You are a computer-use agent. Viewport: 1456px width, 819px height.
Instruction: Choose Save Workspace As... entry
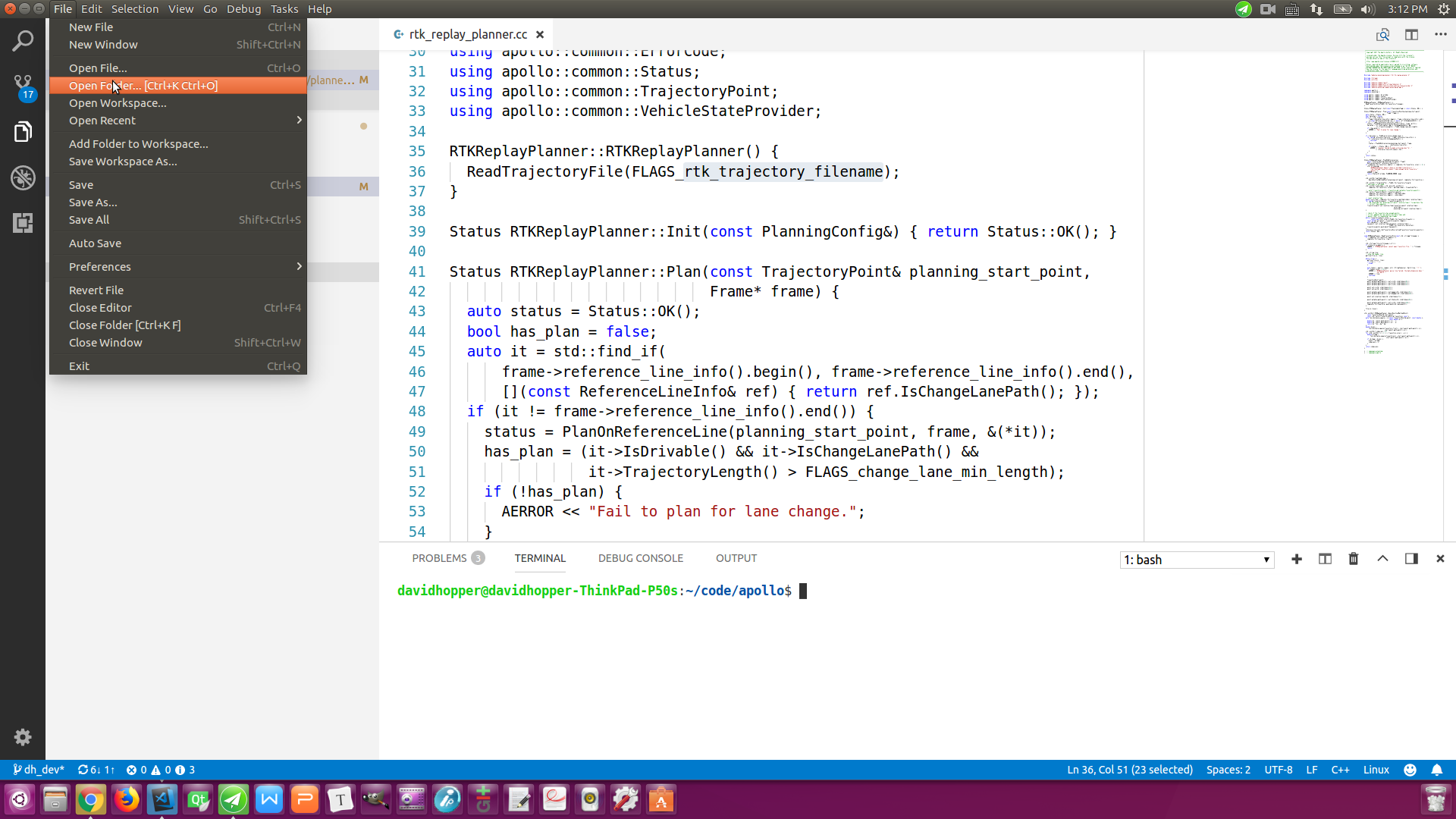178,162
